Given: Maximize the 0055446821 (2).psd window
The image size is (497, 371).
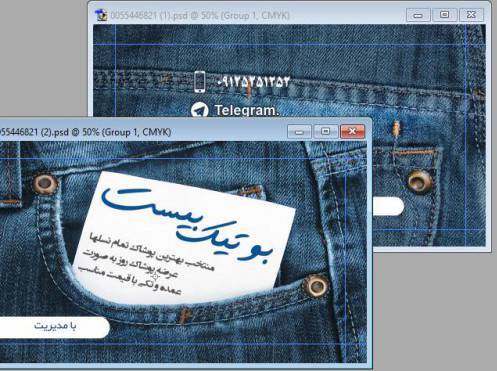Looking at the screenshot, I should pyautogui.click(x=326, y=132).
